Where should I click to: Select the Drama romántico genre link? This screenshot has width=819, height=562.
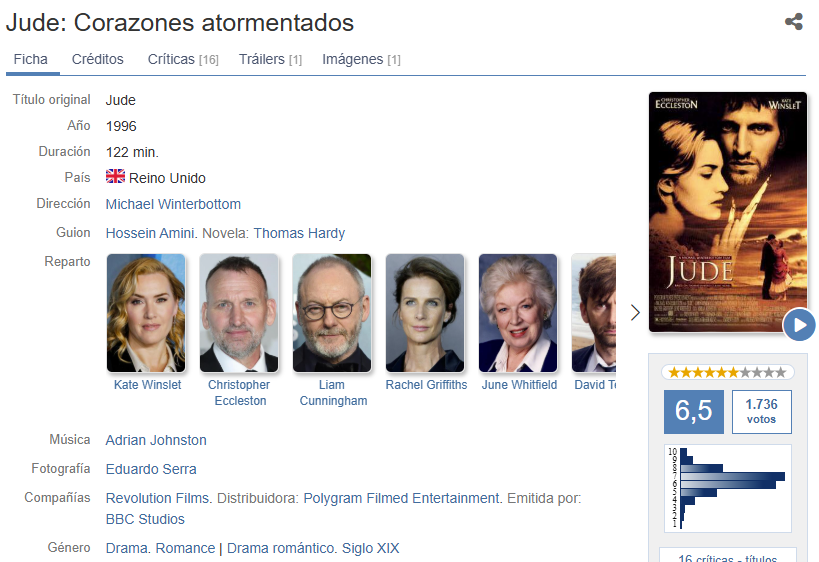coord(282,548)
